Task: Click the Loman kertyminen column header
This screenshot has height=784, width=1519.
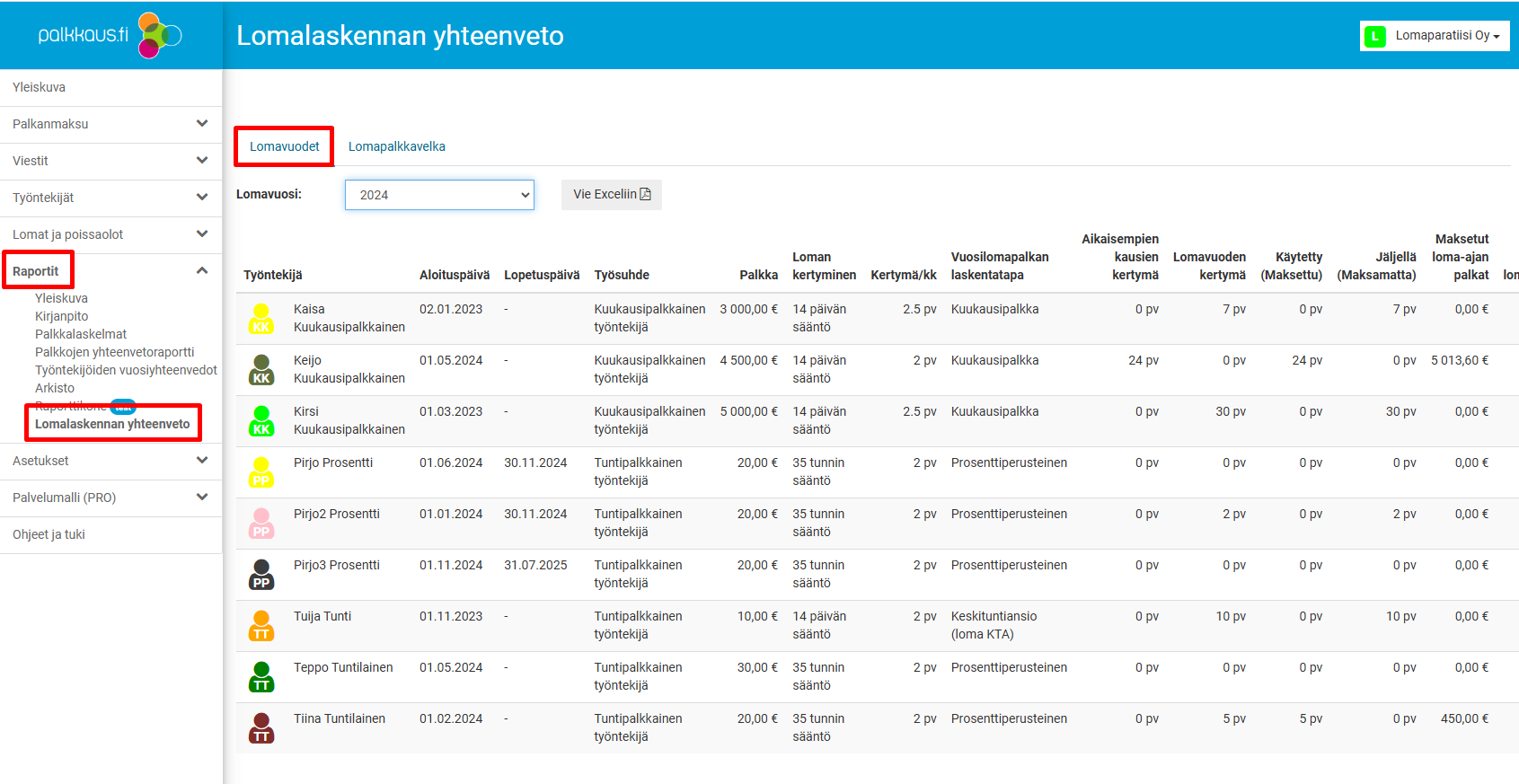Action: 824,266
